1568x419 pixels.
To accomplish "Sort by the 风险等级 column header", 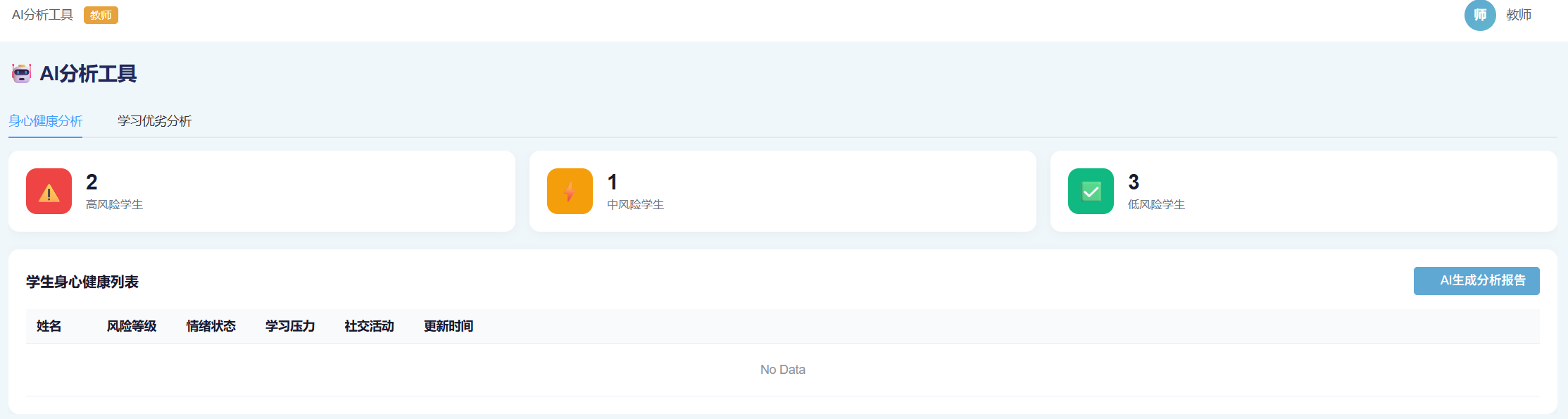I will 132,326.
